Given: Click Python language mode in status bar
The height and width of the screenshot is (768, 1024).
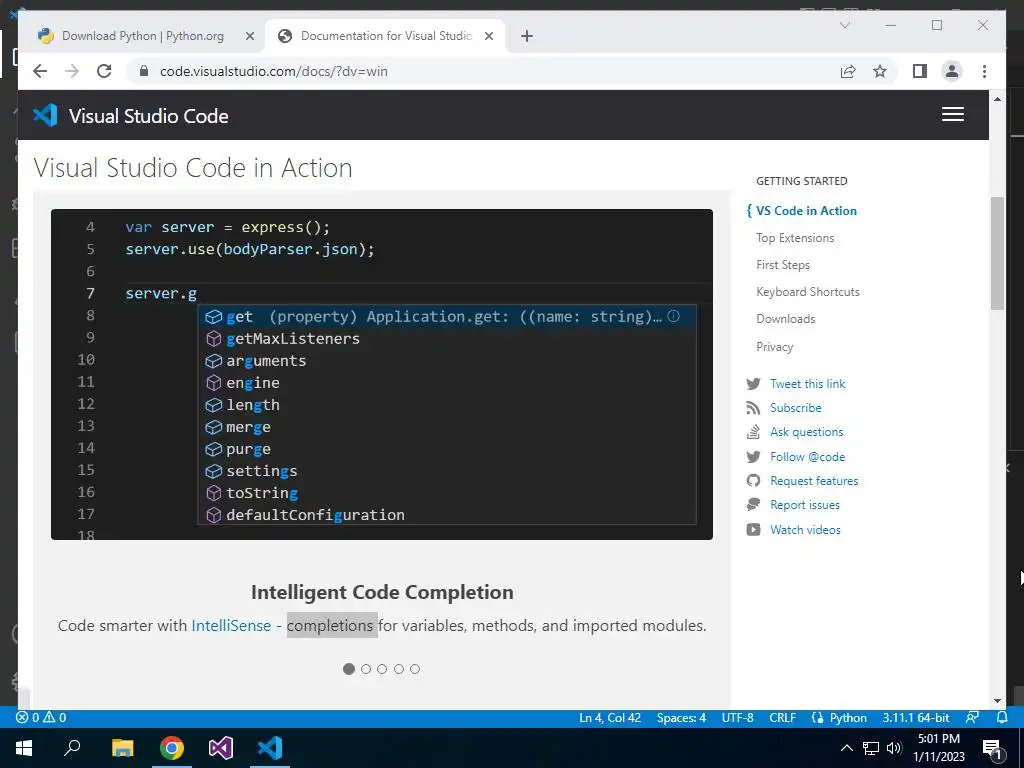Looking at the screenshot, I should (x=848, y=717).
